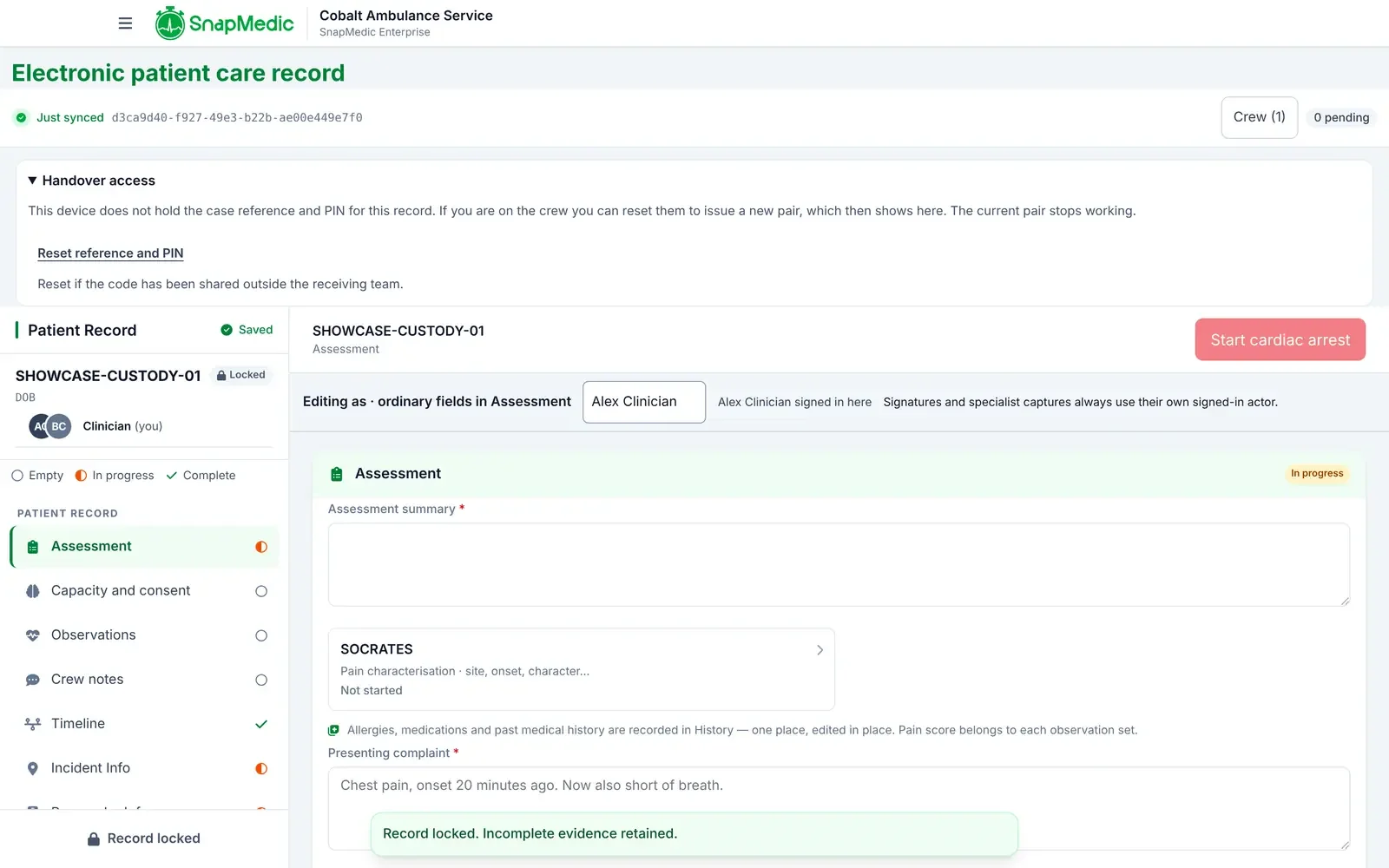The width and height of the screenshot is (1389, 868).
Task: Click into the Assessment summary text area
Action: (839, 565)
